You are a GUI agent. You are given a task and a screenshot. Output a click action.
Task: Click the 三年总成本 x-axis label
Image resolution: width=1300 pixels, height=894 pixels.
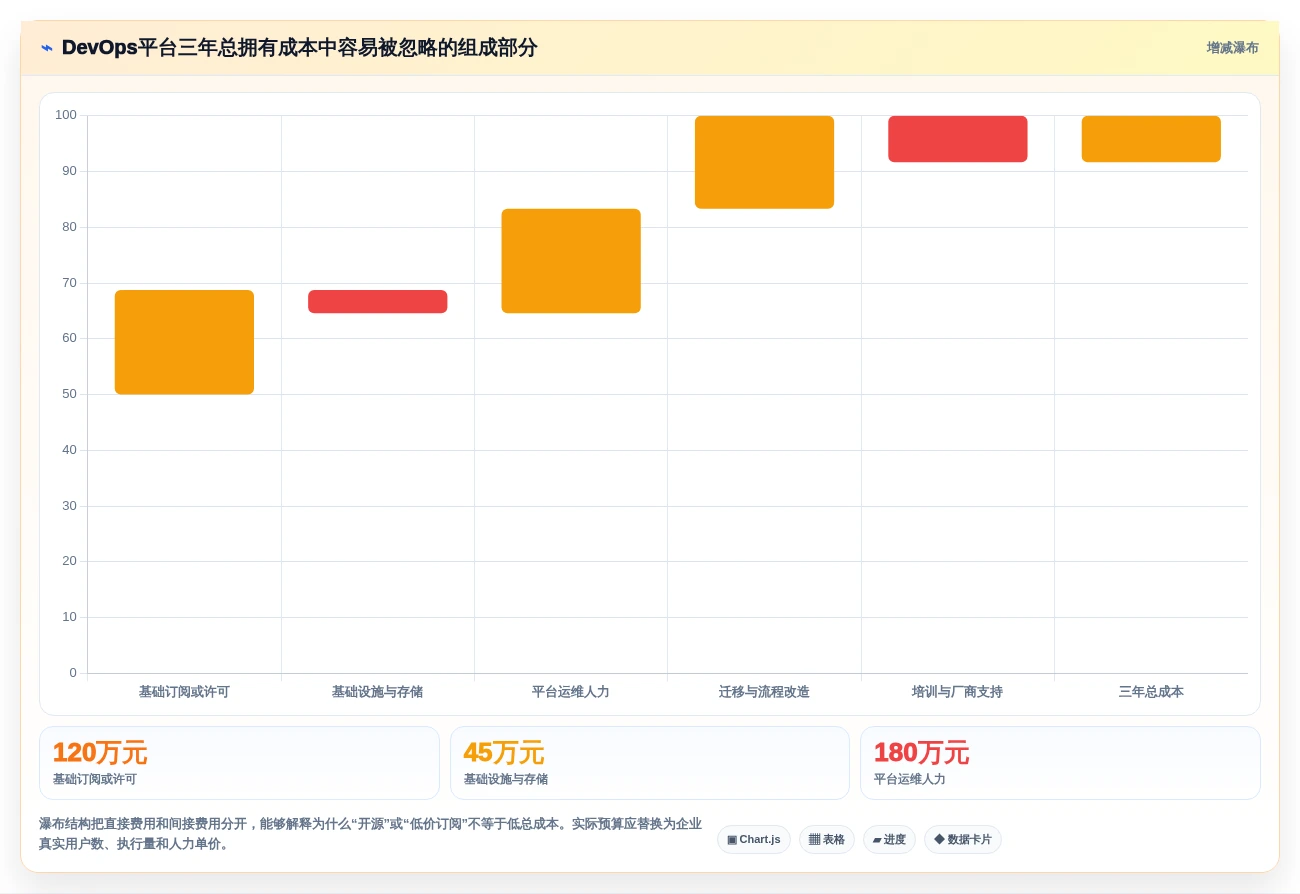[1151, 692]
